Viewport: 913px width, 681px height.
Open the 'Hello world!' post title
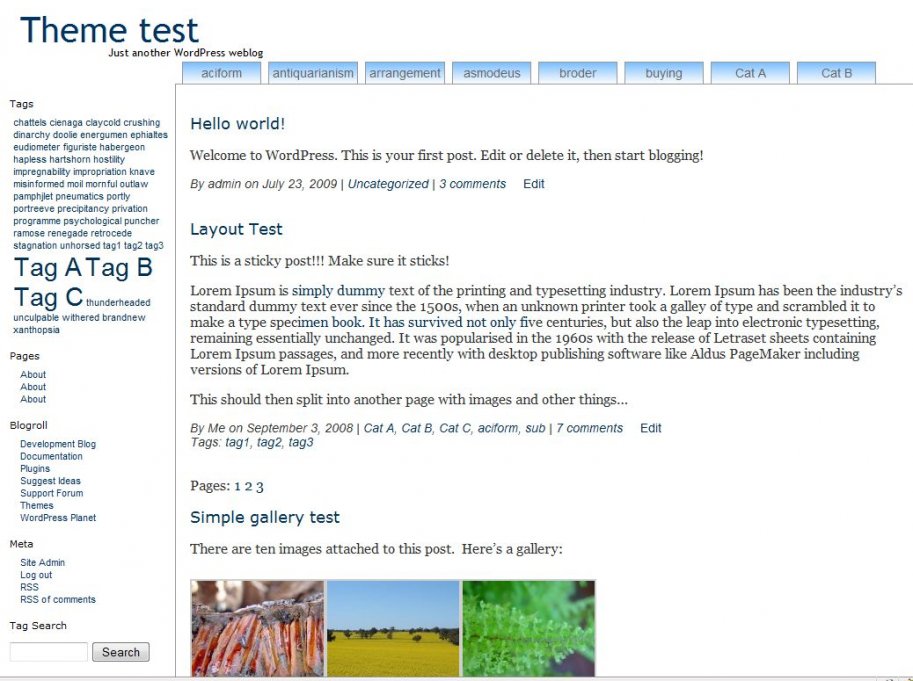237,124
